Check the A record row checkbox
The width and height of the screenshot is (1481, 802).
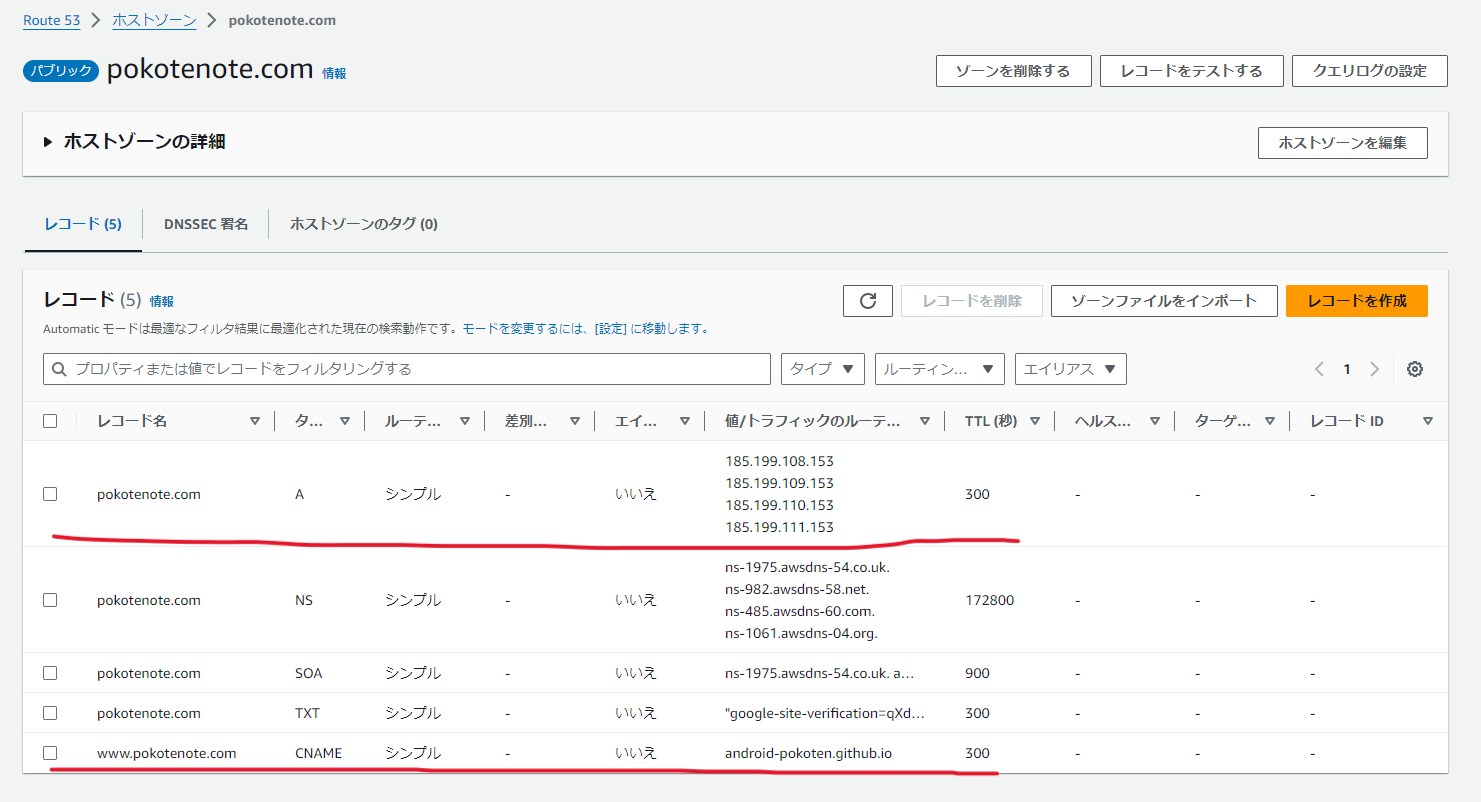point(50,494)
